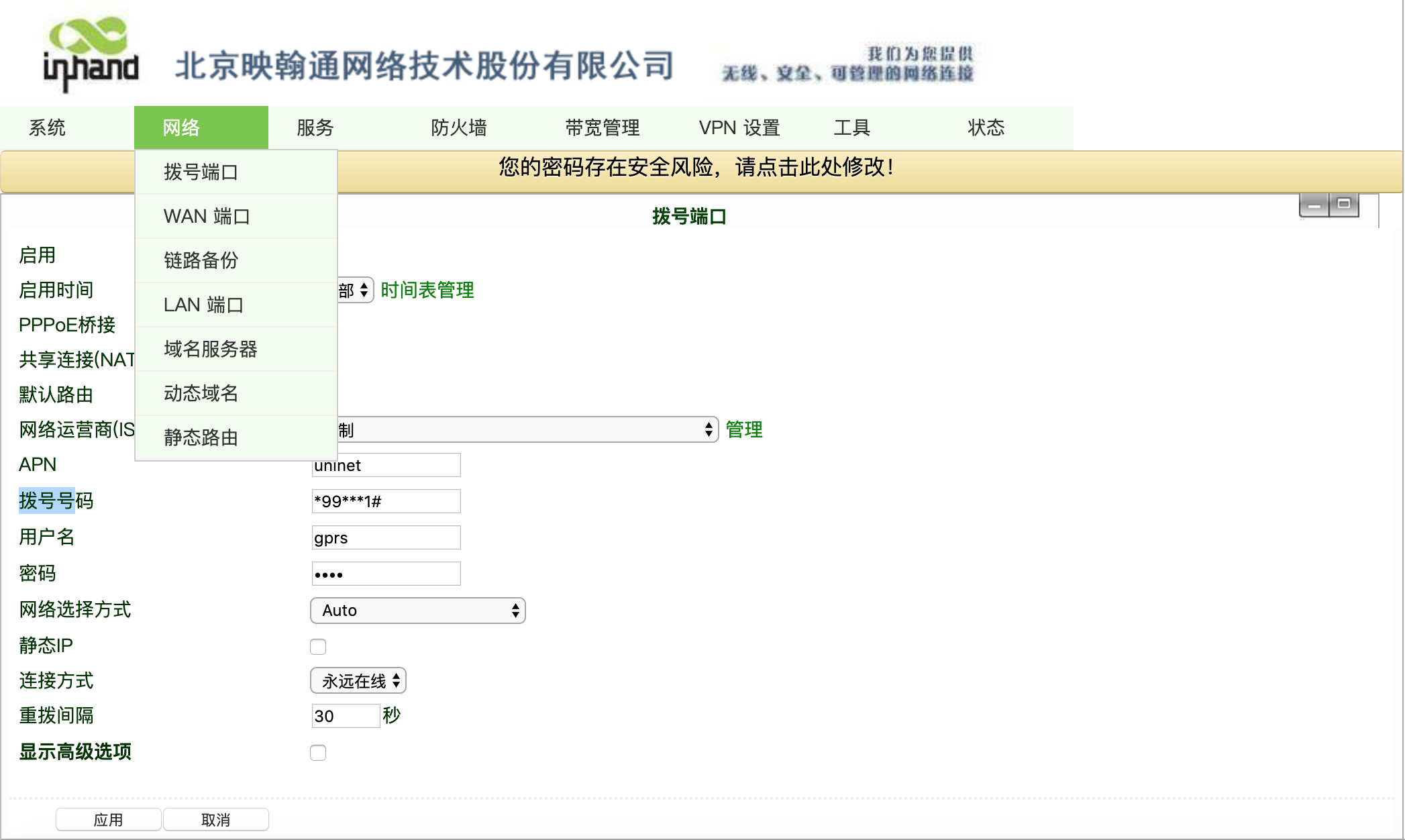Open the enable-time schedule dropdown
Screen dimensions: 1405x840
click(x=356, y=291)
